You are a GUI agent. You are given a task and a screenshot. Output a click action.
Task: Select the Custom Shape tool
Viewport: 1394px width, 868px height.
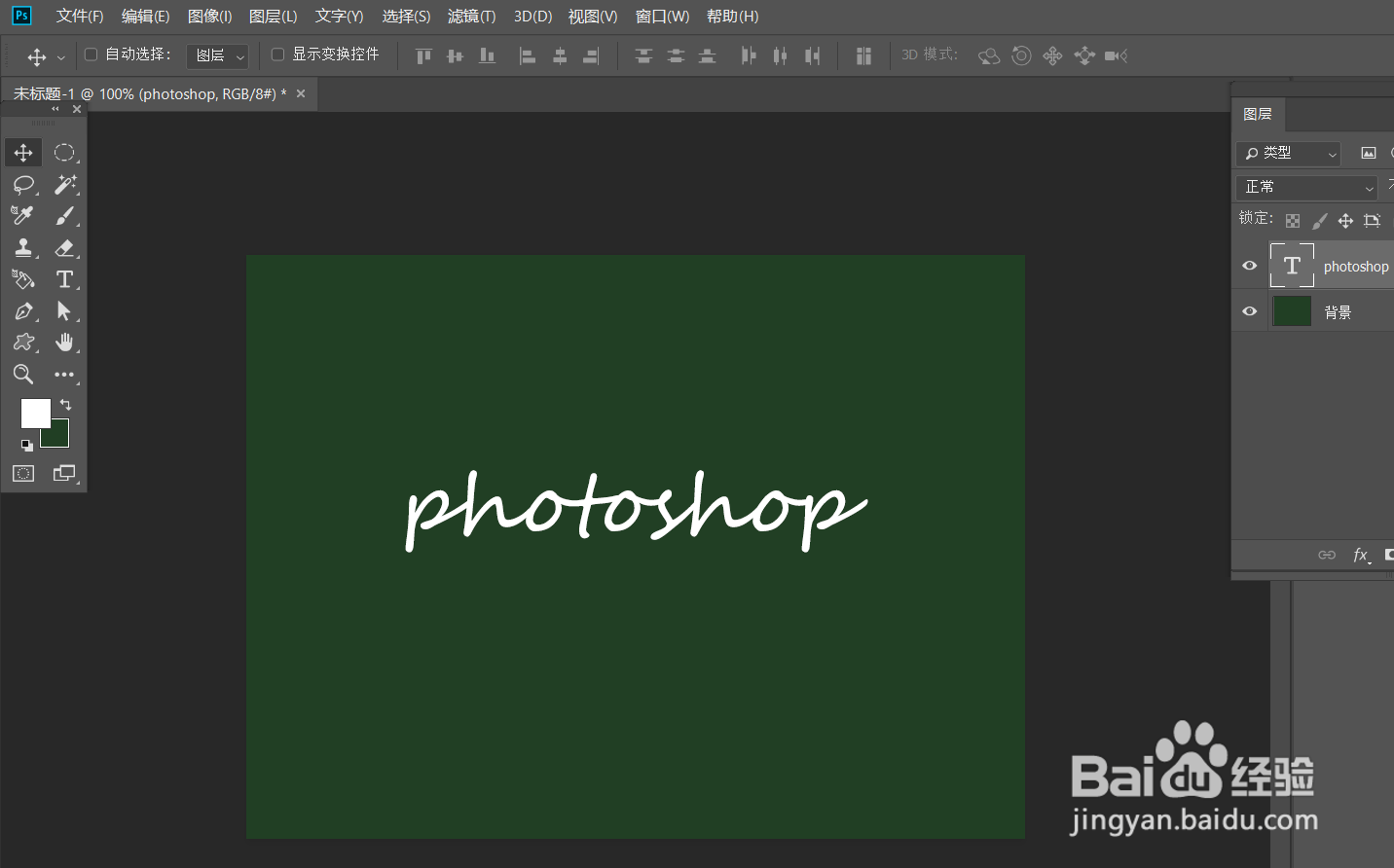click(x=23, y=343)
